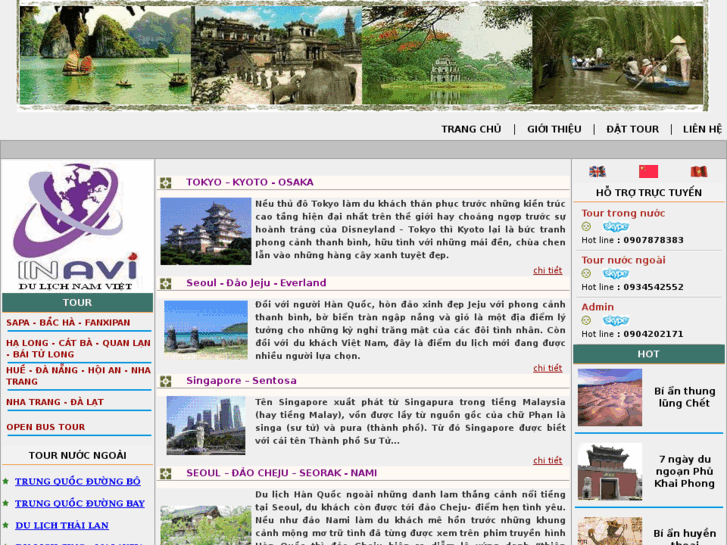Open the ĐẶT TOUR menu item
The image size is (727, 545).
[x=632, y=129]
